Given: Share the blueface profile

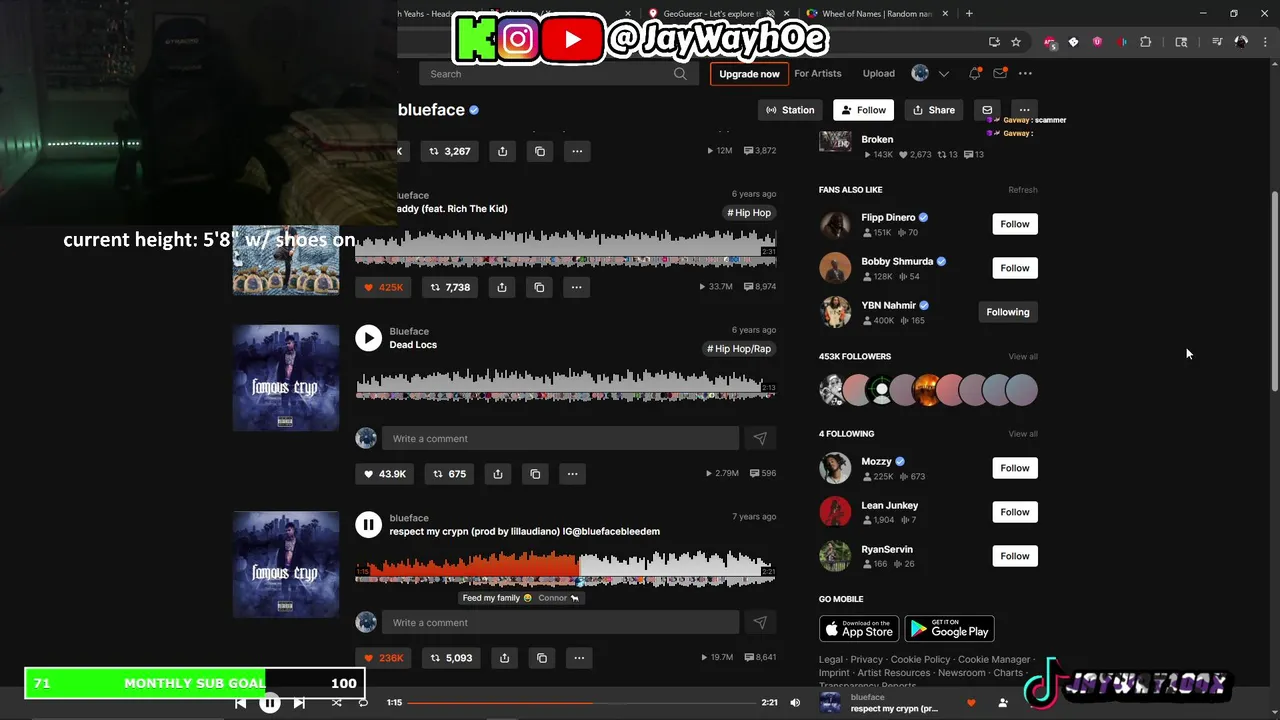Looking at the screenshot, I should point(934,110).
